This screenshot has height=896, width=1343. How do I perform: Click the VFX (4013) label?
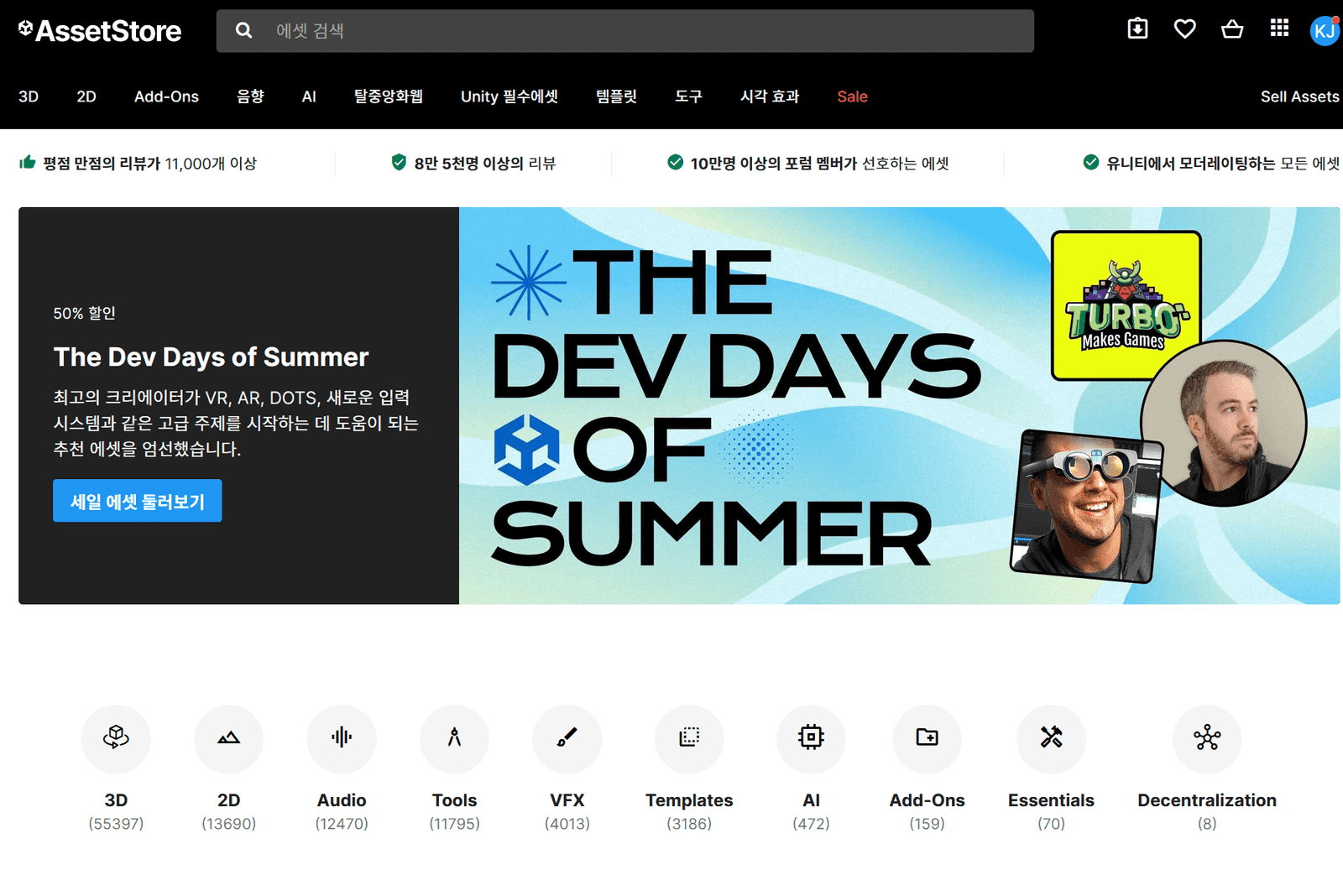[x=567, y=811]
